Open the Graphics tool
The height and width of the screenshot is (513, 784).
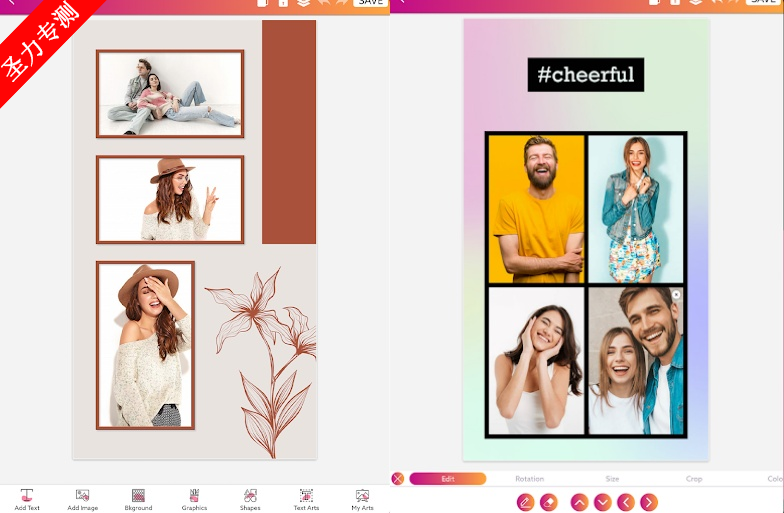point(194,500)
